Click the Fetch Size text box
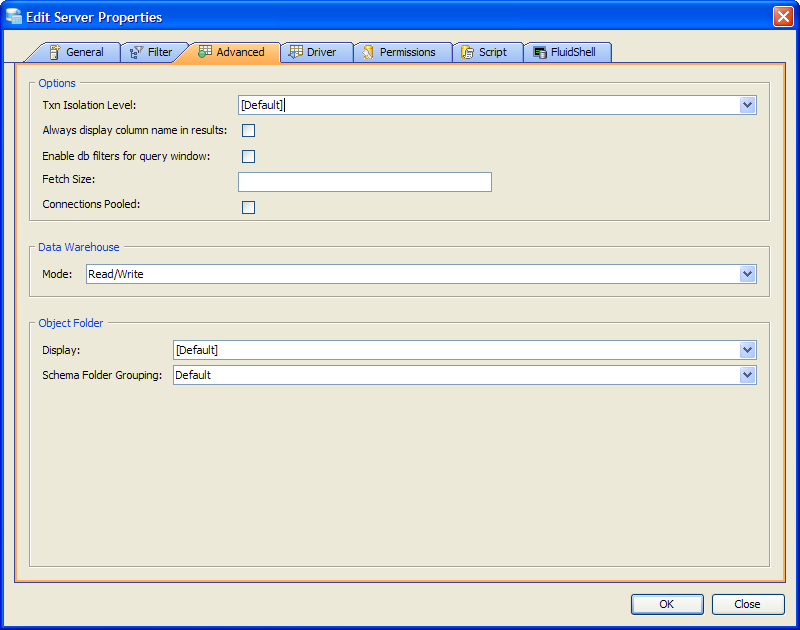 (365, 182)
